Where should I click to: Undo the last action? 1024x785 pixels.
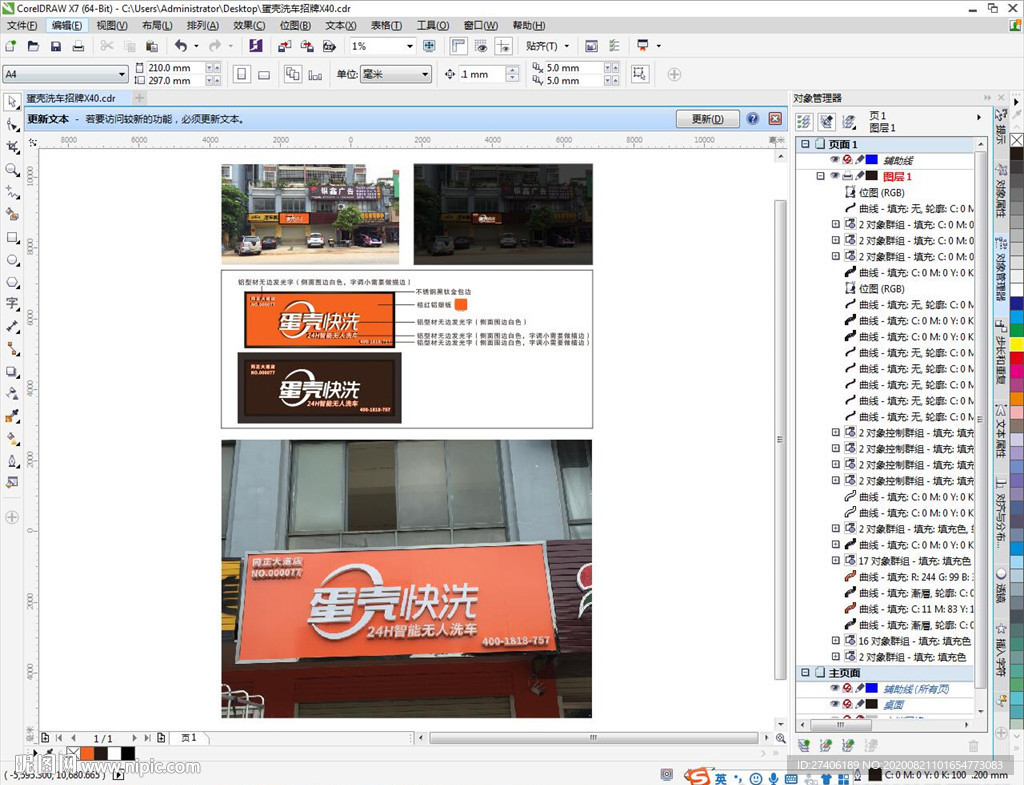click(x=181, y=46)
